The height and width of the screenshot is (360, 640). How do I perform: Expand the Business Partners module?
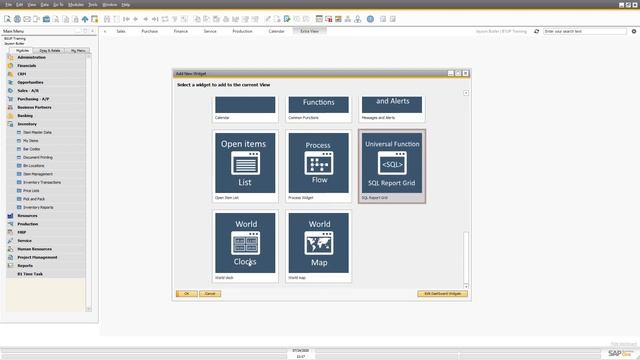tap(34, 107)
